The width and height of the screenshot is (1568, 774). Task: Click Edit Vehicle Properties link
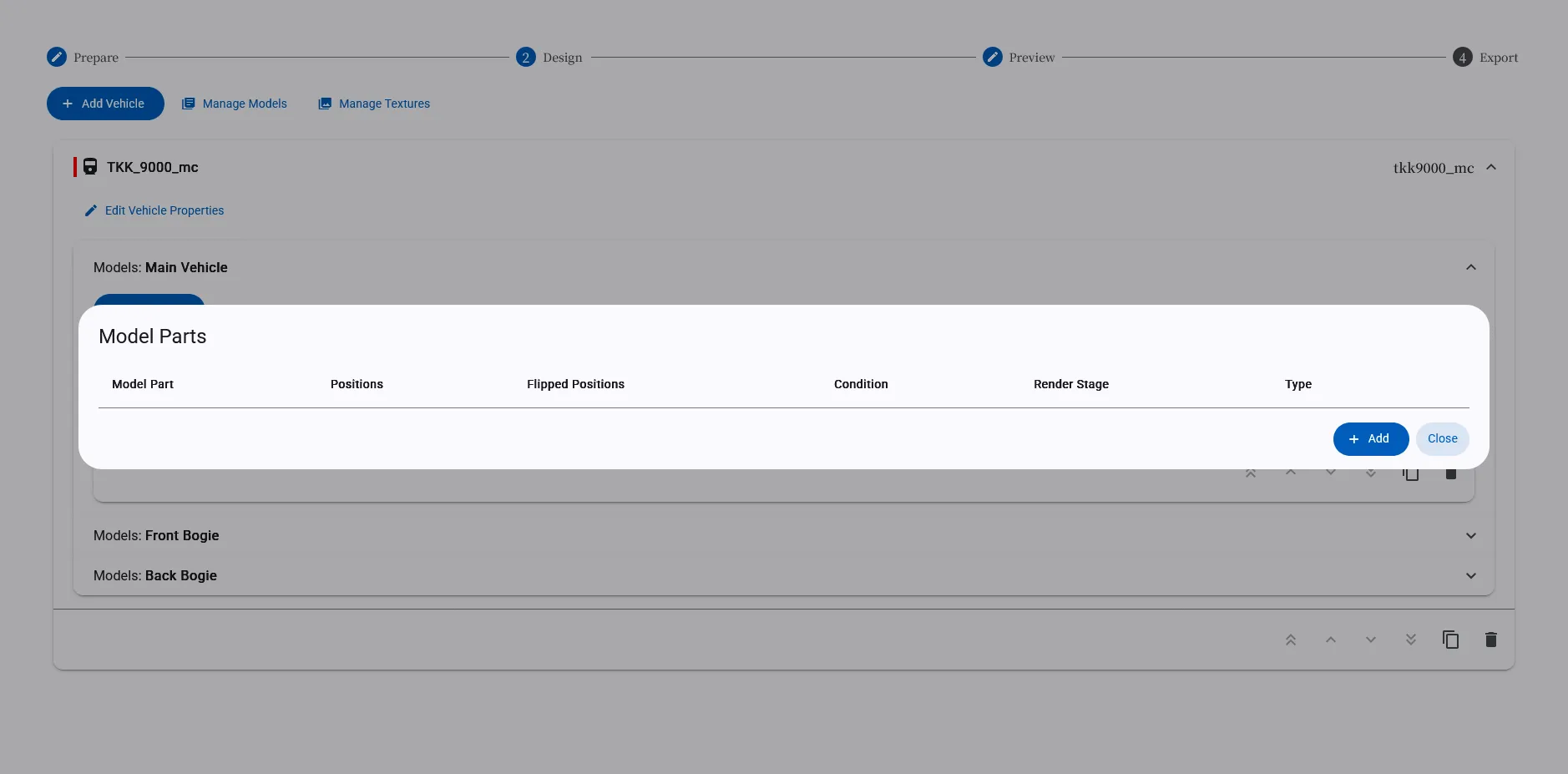click(154, 210)
